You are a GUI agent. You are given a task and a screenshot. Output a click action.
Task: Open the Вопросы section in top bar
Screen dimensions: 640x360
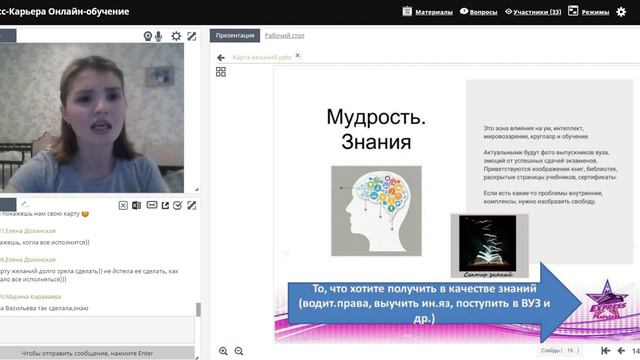[x=483, y=12]
